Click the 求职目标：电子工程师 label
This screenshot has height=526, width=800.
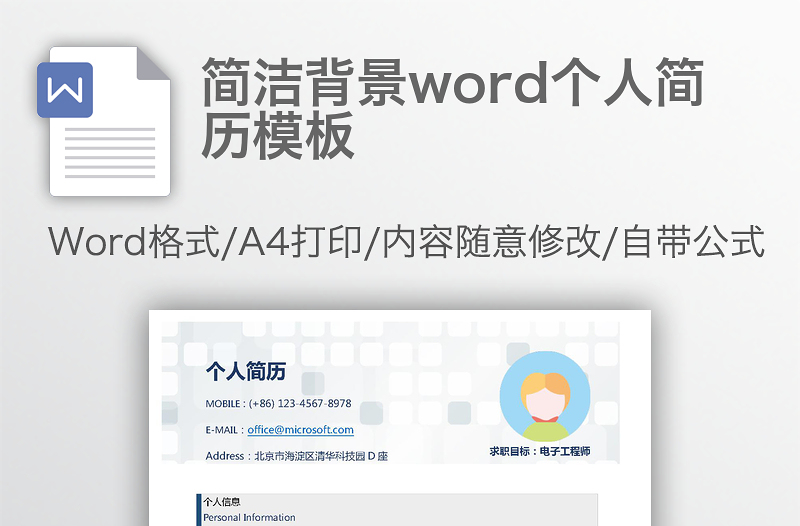pos(540,452)
